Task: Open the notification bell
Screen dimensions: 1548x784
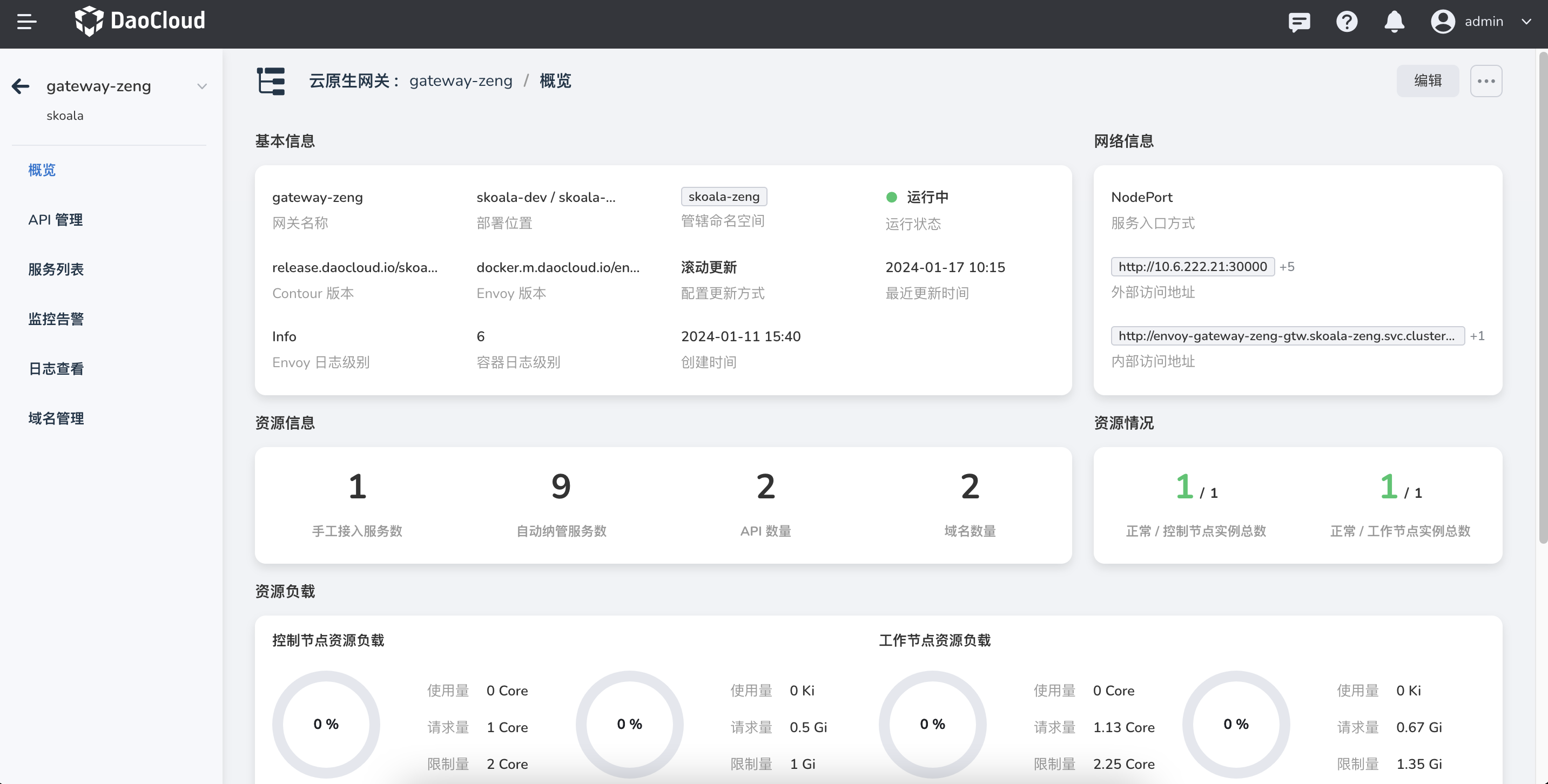Action: pyautogui.click(x=1394, y=22)
